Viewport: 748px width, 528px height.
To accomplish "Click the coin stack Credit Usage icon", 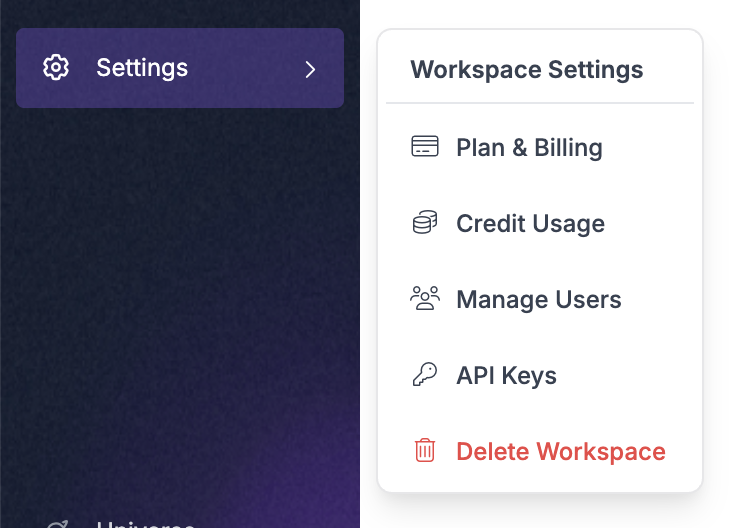I will pos(425,223).
